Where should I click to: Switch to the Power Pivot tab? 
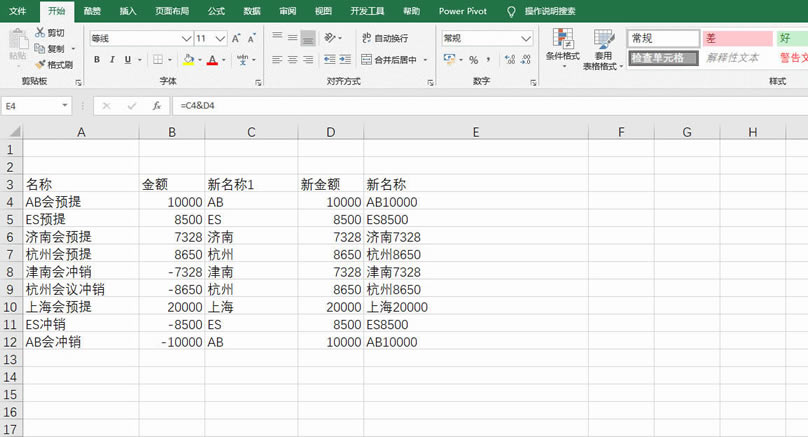(462, 11)
